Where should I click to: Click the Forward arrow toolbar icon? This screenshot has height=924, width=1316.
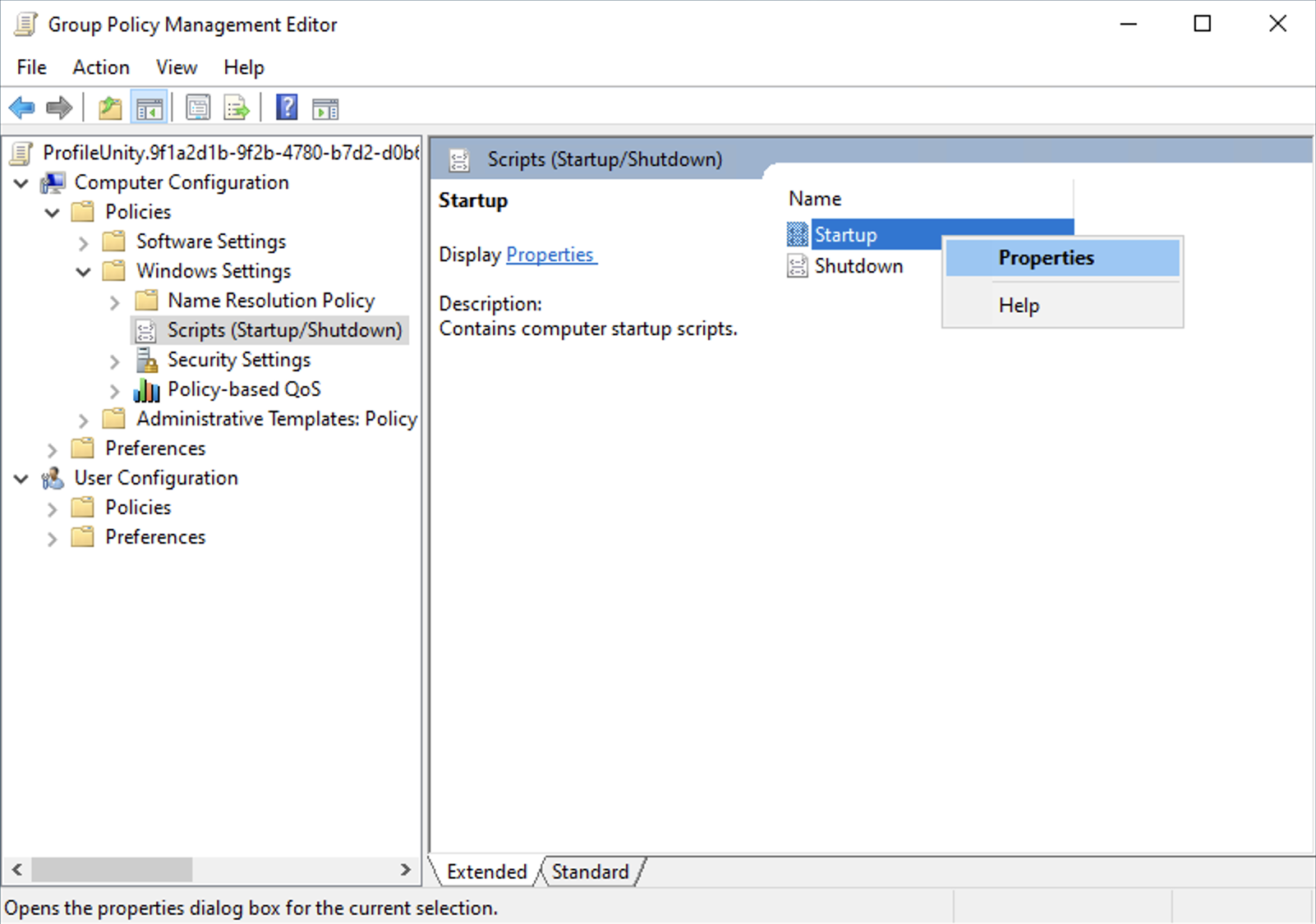point(59,108)
